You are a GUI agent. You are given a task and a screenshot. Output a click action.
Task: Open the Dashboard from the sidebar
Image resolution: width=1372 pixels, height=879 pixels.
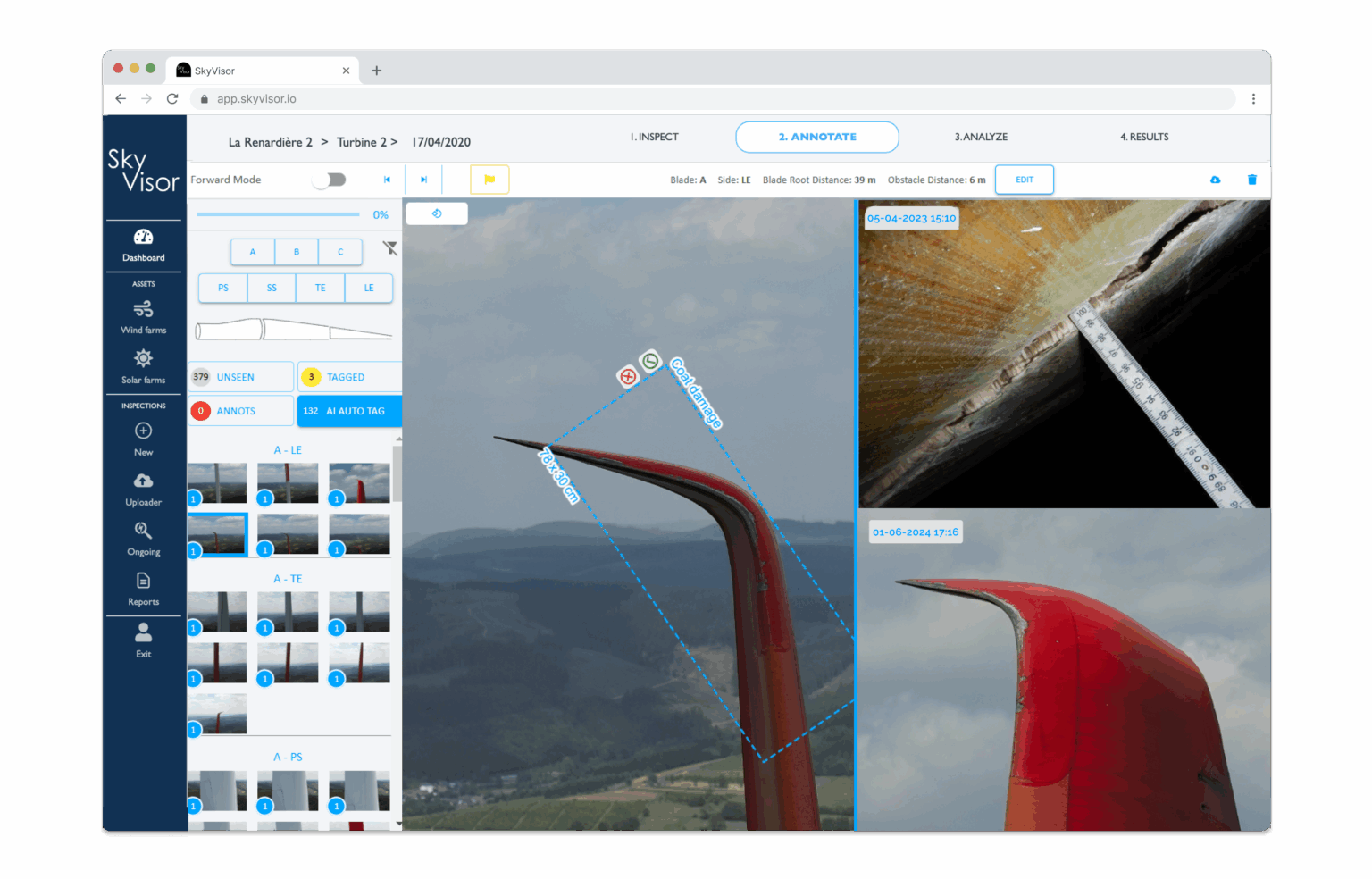143,245
